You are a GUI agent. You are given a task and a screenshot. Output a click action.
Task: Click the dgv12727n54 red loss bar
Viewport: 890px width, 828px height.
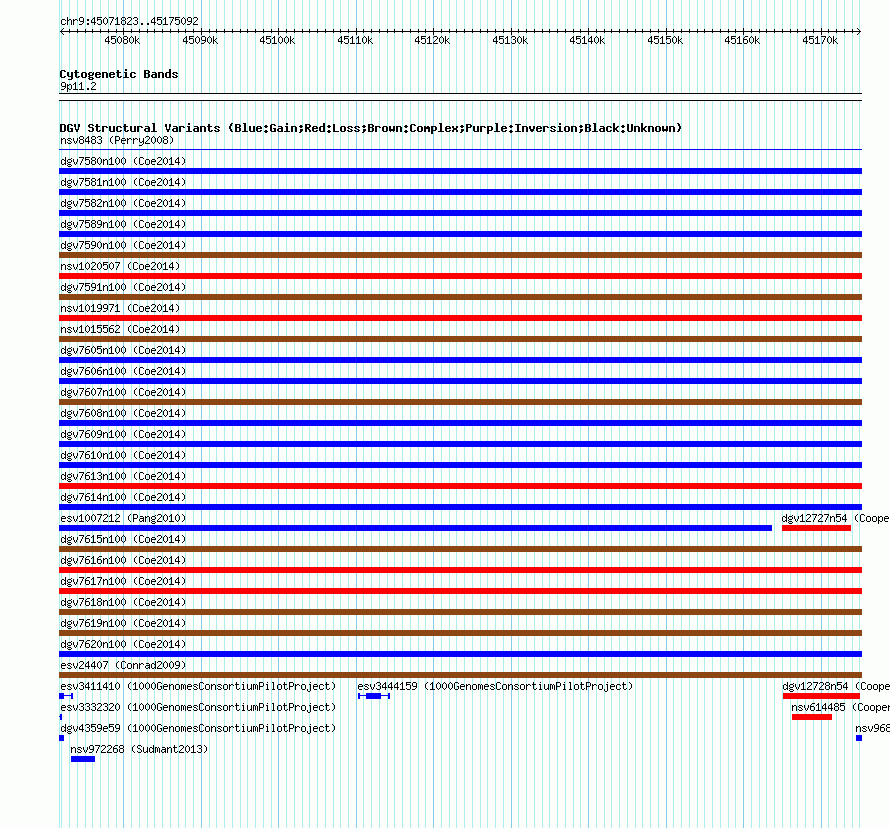coord(816,528)
